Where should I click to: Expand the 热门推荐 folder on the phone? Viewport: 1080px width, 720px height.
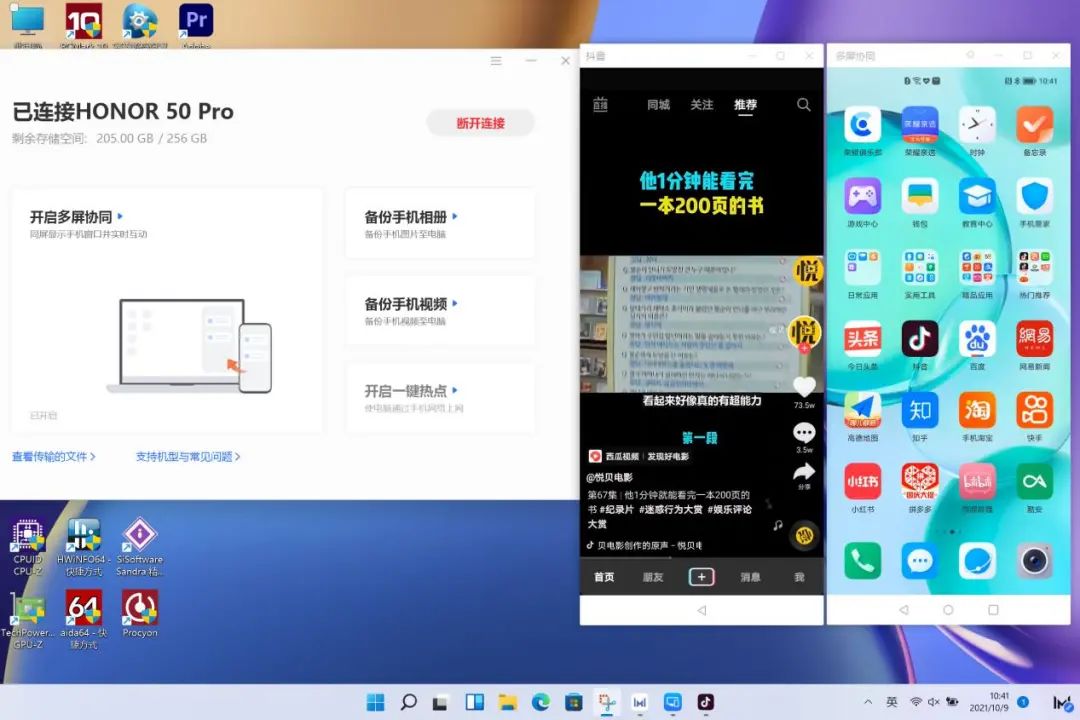1034,268
